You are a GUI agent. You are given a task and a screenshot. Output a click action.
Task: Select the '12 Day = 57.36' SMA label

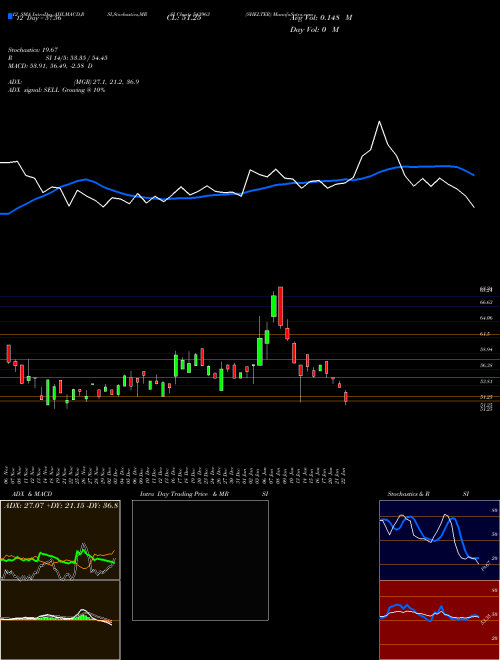click(37, 18)
